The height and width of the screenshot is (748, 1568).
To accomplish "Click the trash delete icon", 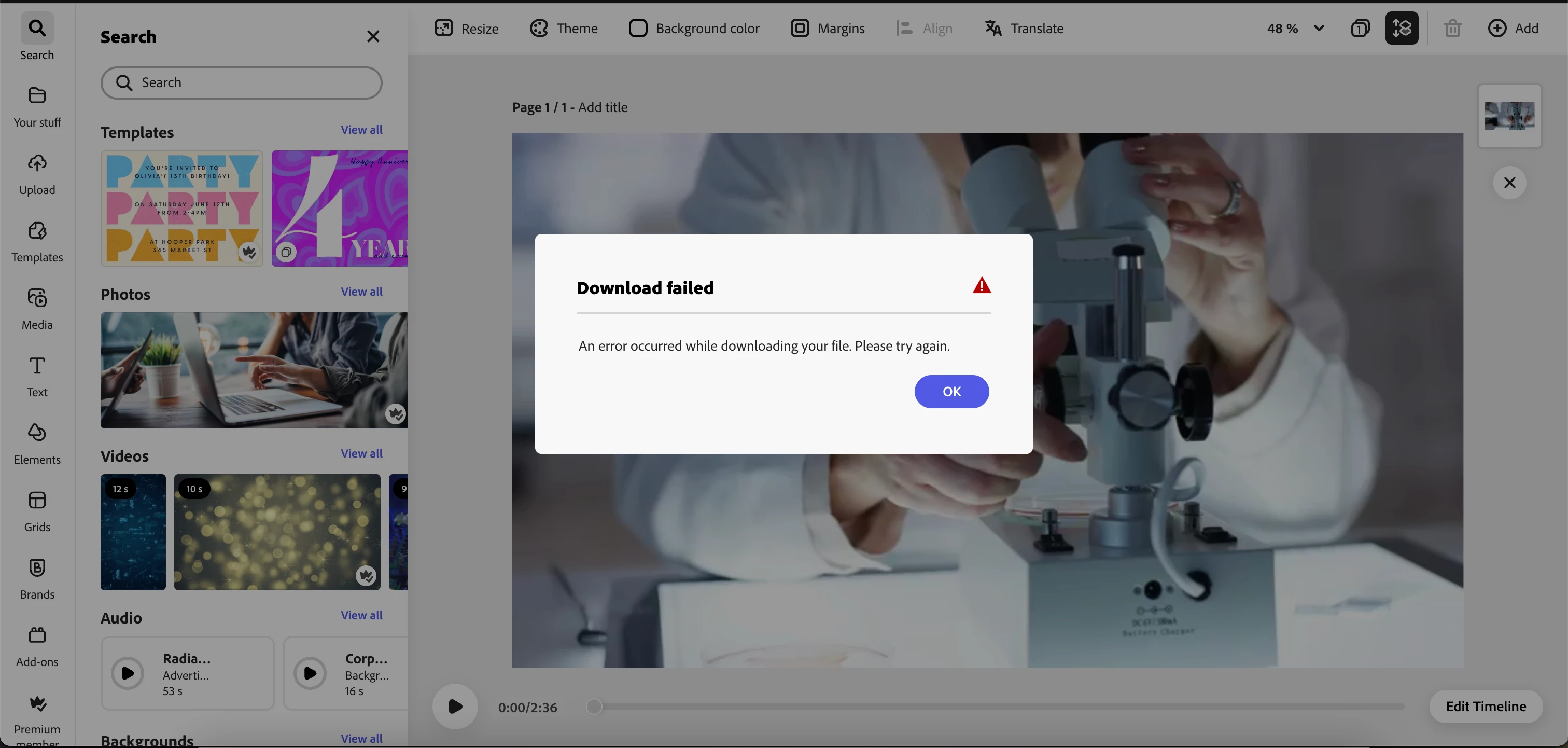I will [1452, 28].
